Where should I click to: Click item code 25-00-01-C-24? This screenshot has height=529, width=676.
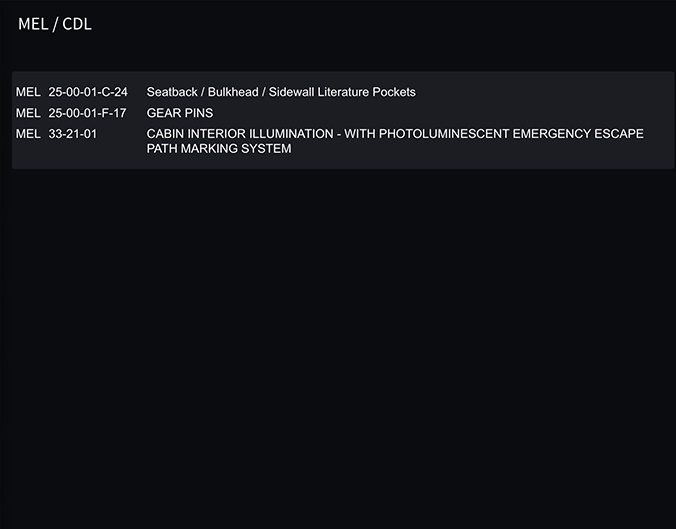pyautogui.click(x=88, y=92)
